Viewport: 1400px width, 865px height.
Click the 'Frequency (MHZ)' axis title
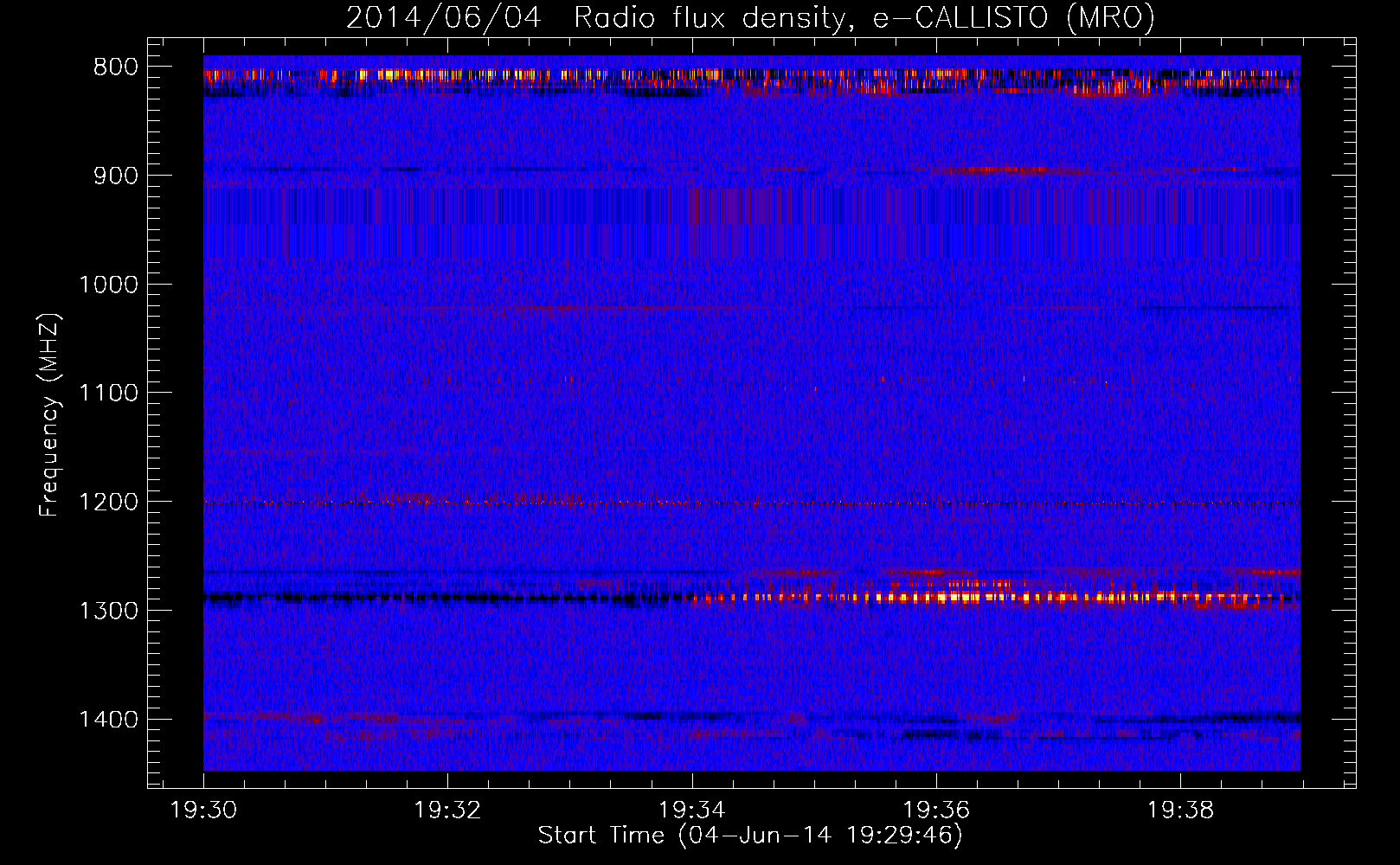[x=49, y=415]
